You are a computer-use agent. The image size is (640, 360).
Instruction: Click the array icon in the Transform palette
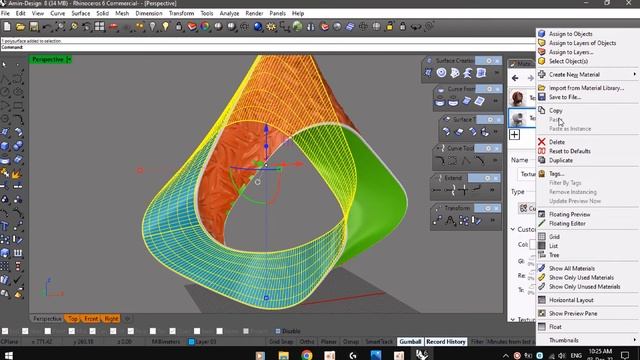[x=464, y=221]
